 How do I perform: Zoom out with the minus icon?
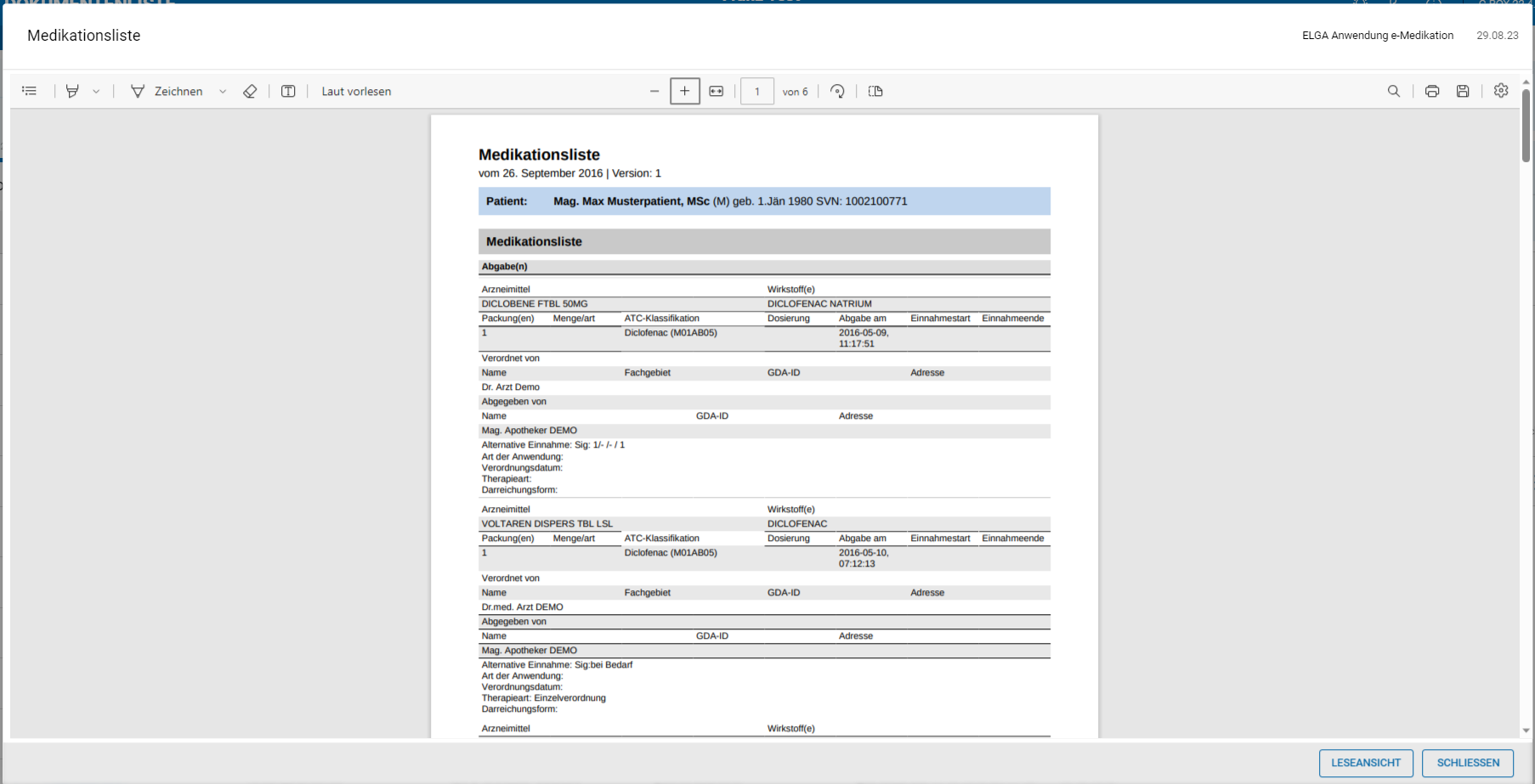tap(654, 91)
